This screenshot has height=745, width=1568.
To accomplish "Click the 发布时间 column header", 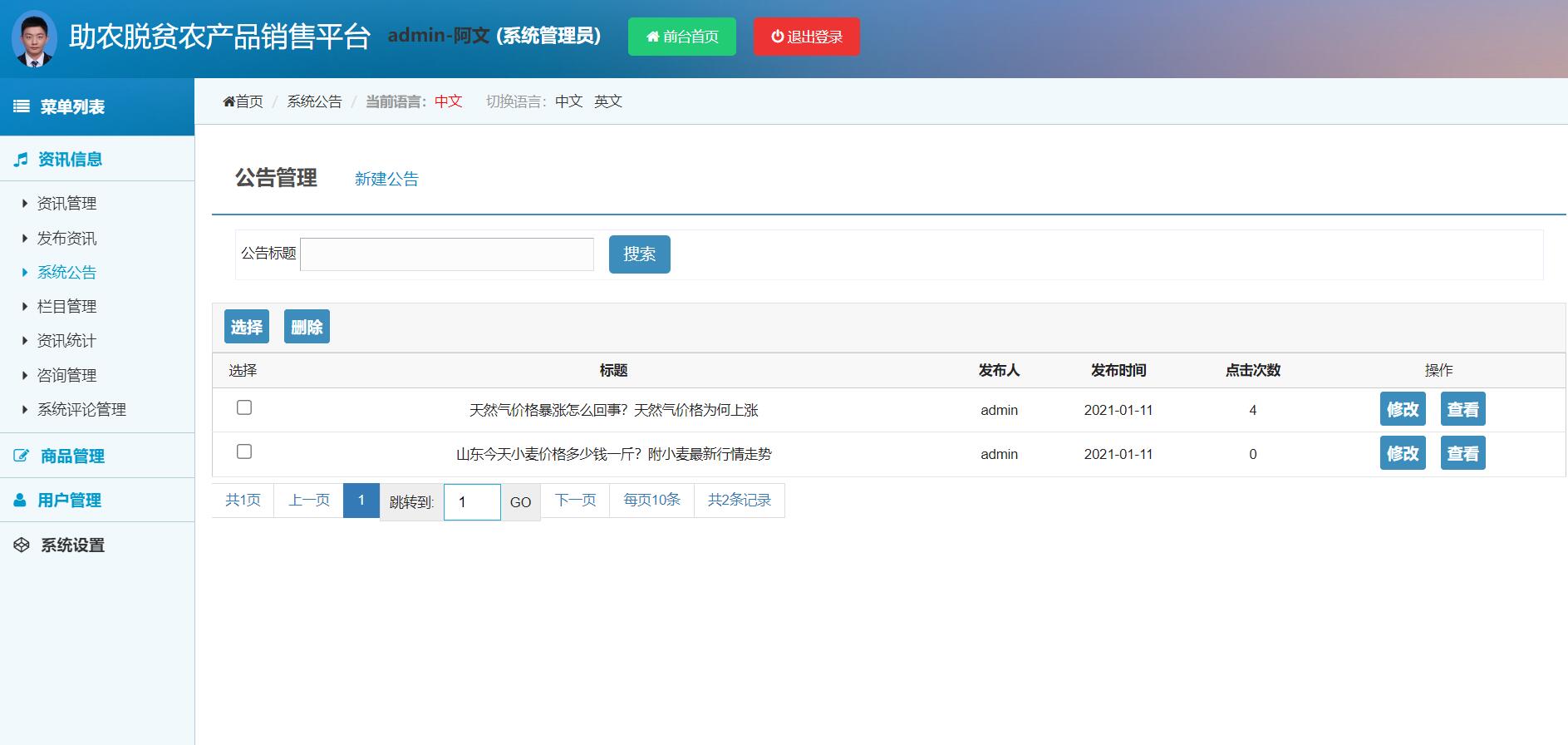I will click(x=1118, y=370).
